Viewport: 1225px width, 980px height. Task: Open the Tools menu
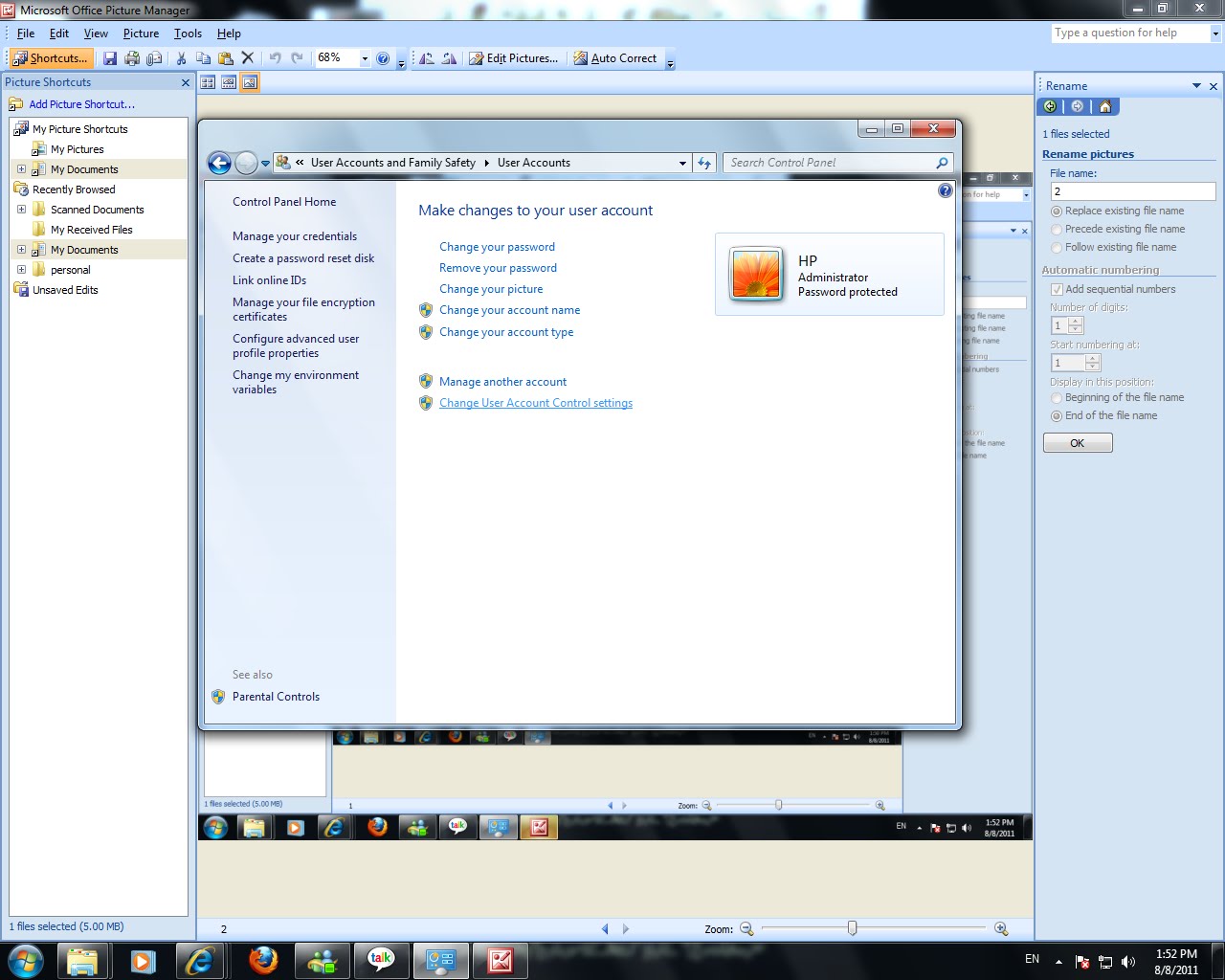(188, 33)
